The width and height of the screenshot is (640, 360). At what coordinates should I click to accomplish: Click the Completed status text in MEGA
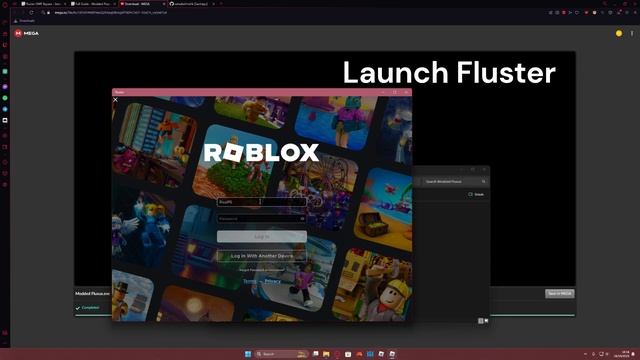point(90,308)
